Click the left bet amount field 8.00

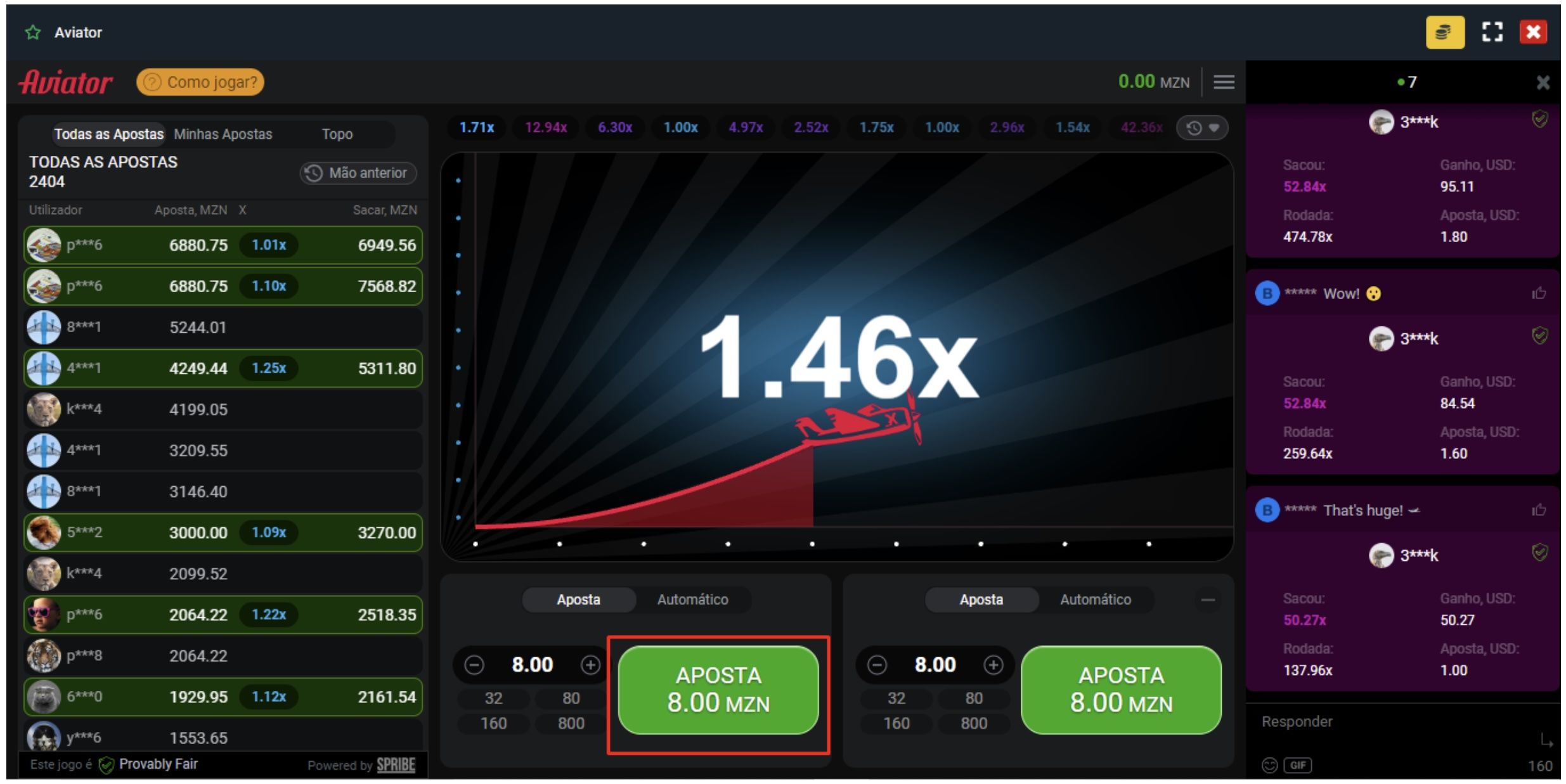coord(532,665)
